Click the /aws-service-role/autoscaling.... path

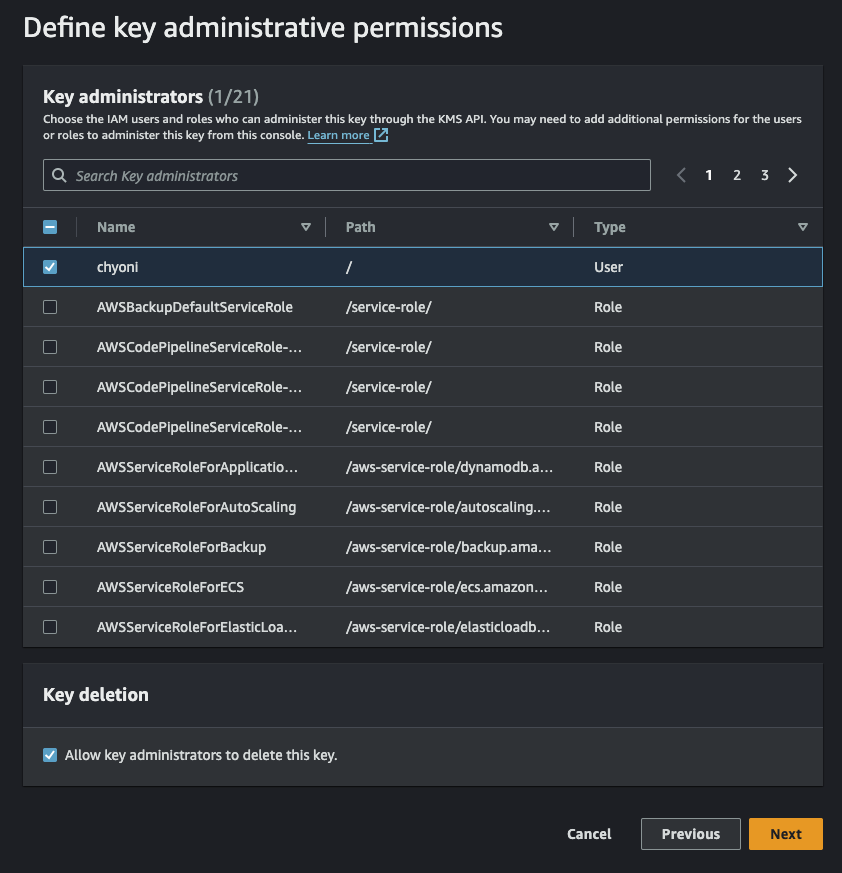(x=448, y=507)
